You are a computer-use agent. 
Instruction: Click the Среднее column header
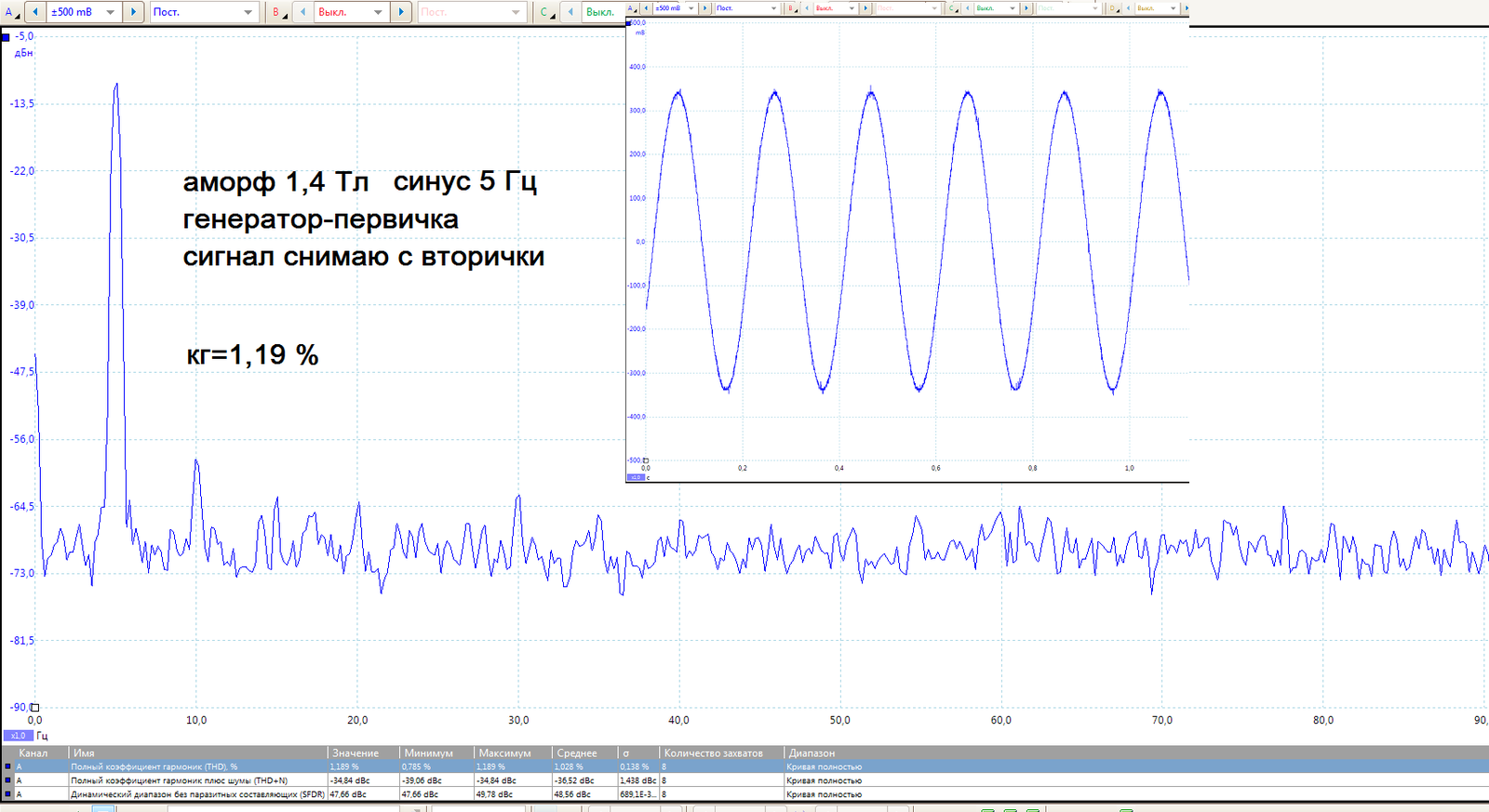pyautogui.click(x=585, y=752)
